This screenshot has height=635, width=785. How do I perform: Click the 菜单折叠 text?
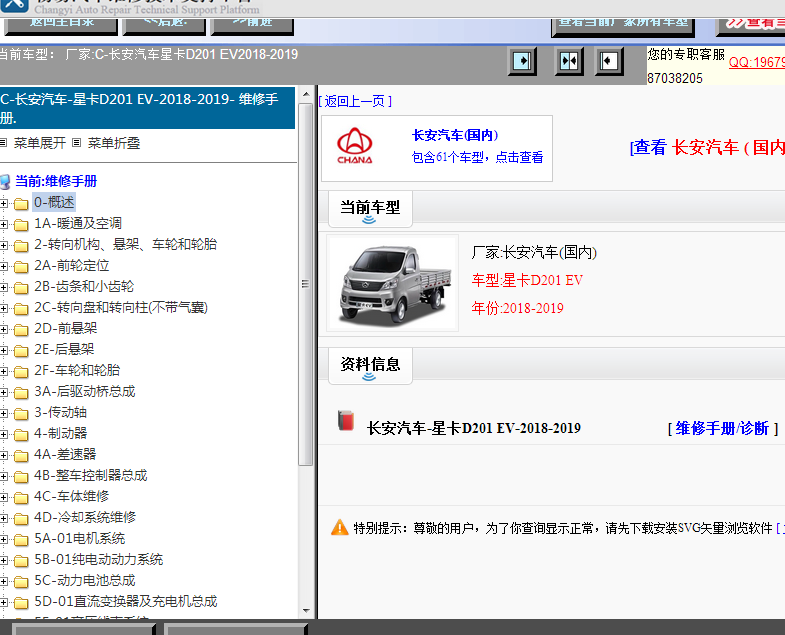[x=114, y=143]
